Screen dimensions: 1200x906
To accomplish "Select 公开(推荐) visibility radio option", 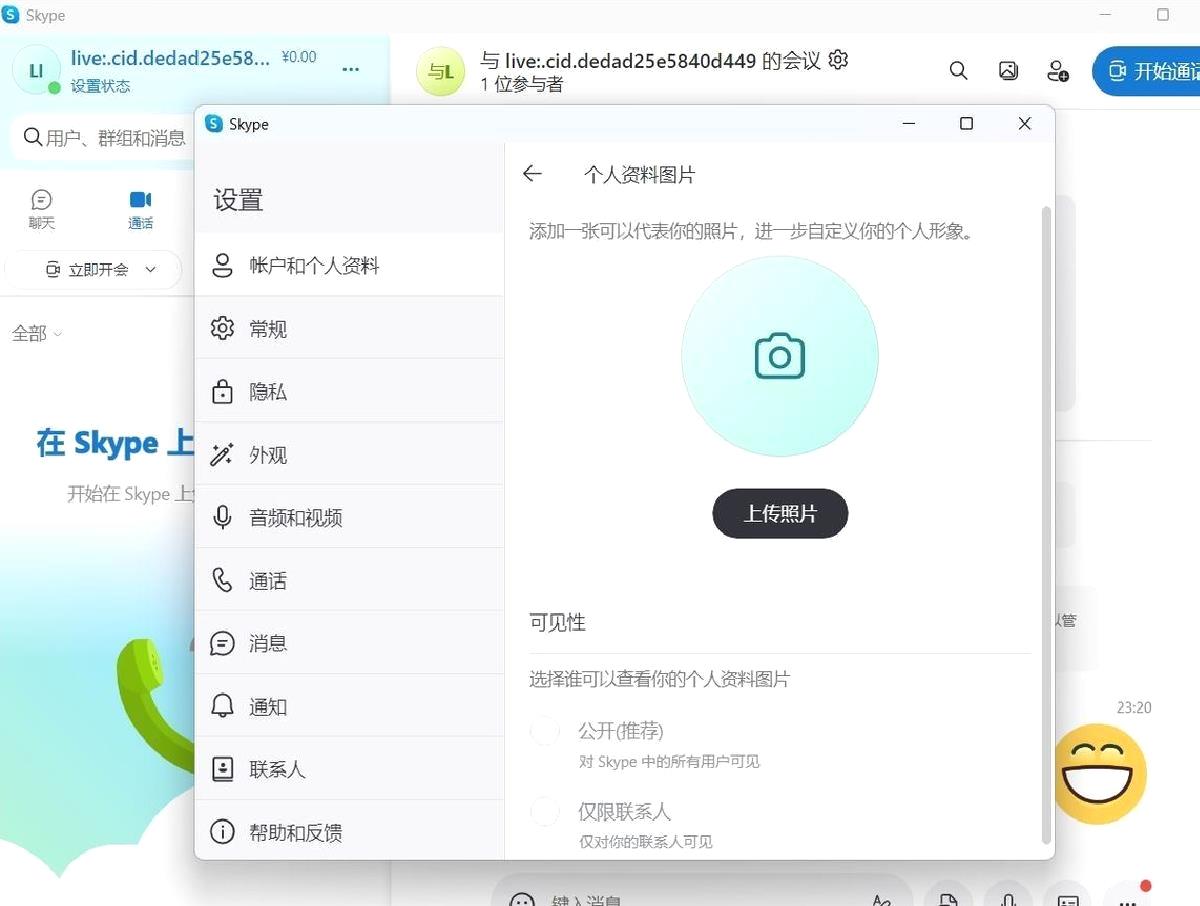I will (545, 731).
